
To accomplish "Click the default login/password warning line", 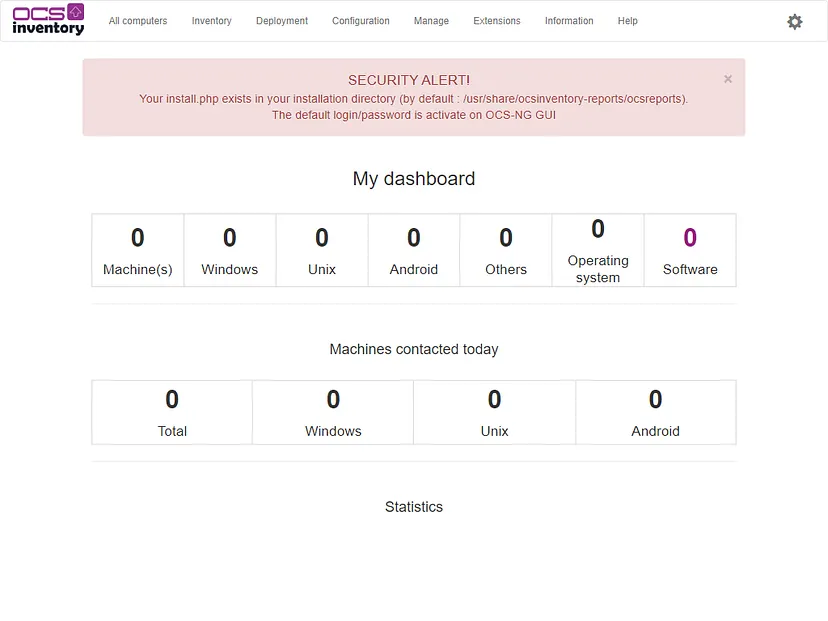I will click(x=414, y=115).
